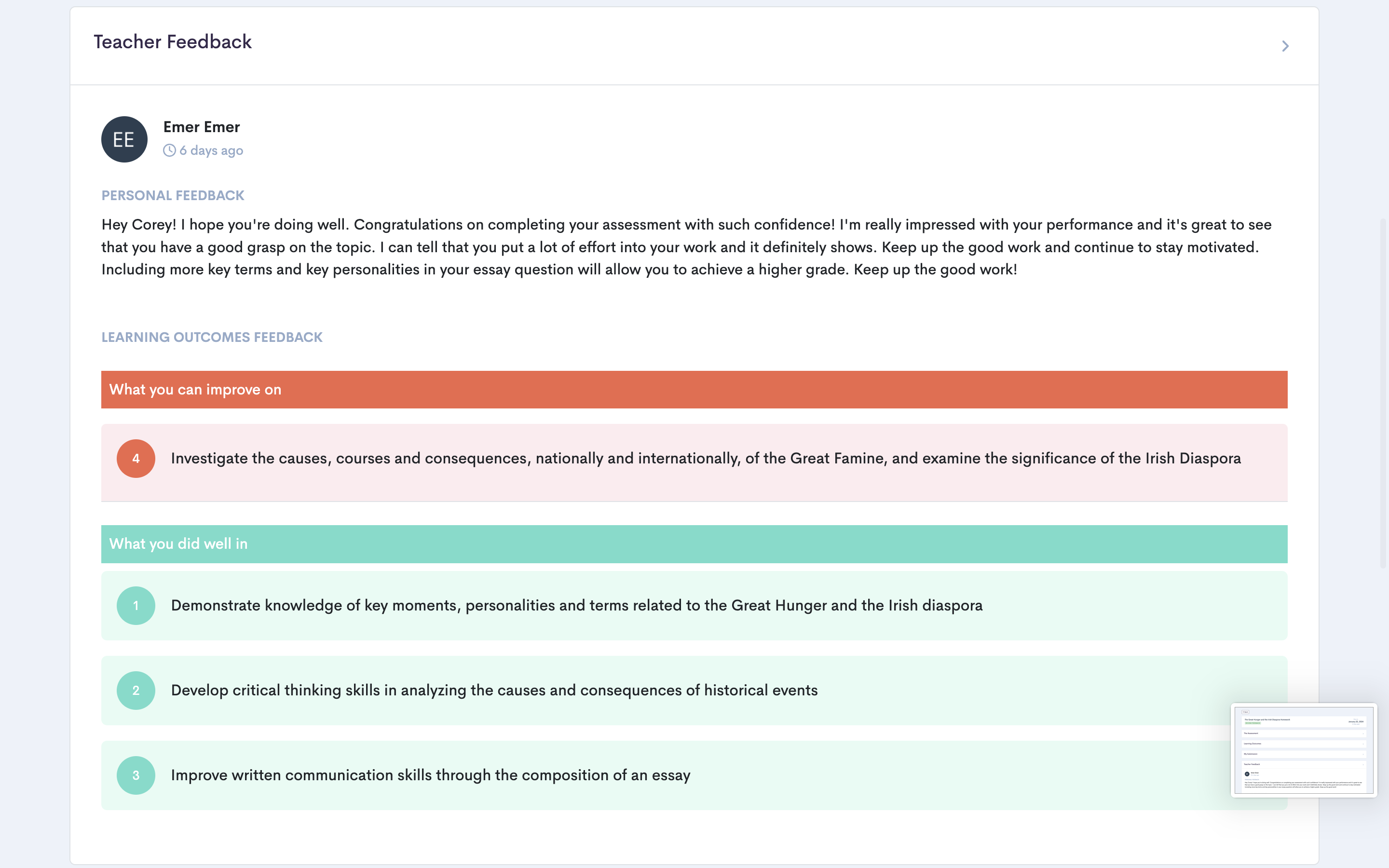Click the EE avatar circle

tap(124, 139)
